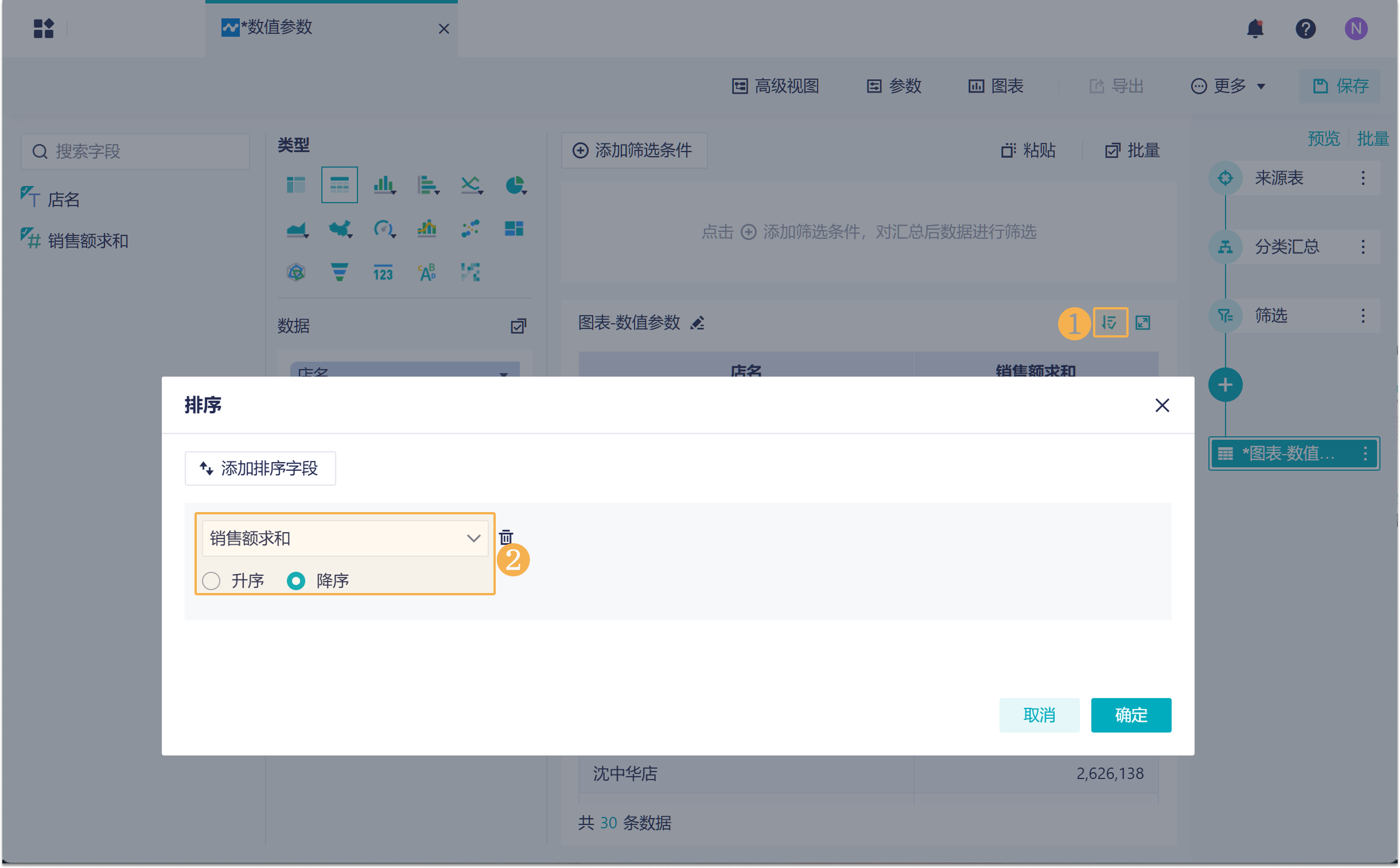The width and height of the screenshot is (1400, 868).
Task: Click the 取消 cancel button
Action: [x=1039, y=715]
